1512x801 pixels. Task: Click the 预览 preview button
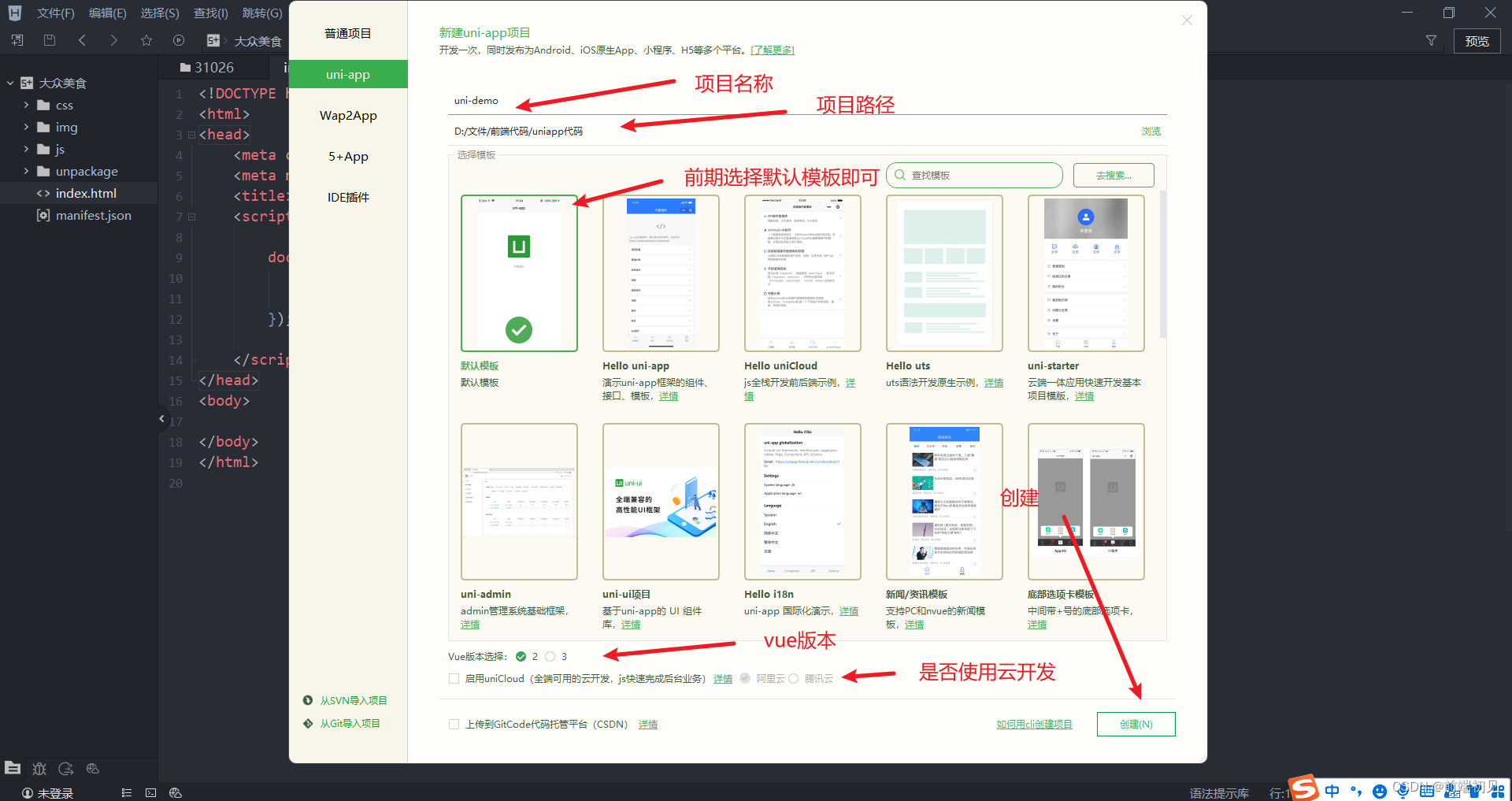point(1477,41)
